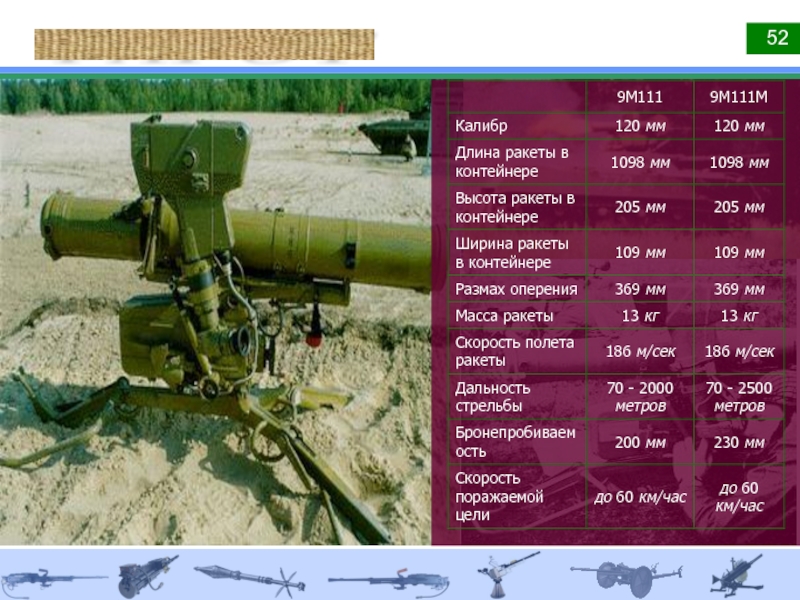This screenshot has height=600, width=800.
Task: Click 205 мм value under 9М111М
Action: click(x=739, y=207)
